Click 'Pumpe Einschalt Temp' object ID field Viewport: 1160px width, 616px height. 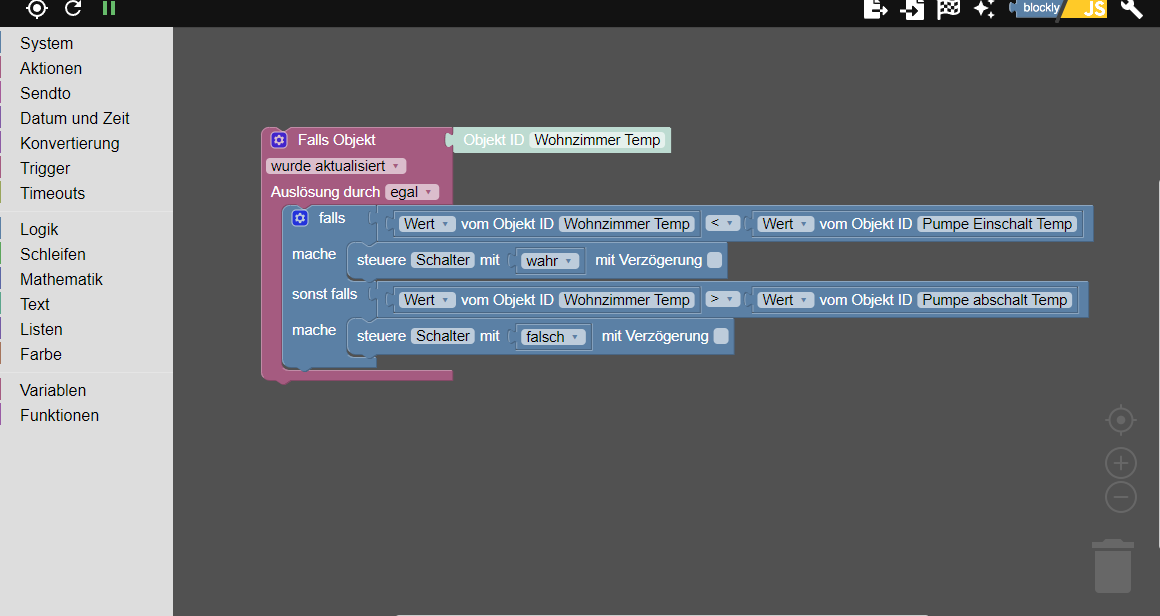click(x=997, y=223)
